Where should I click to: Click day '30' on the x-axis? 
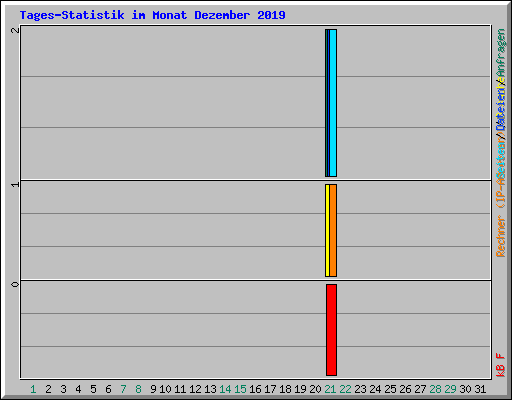click(465, 389)
